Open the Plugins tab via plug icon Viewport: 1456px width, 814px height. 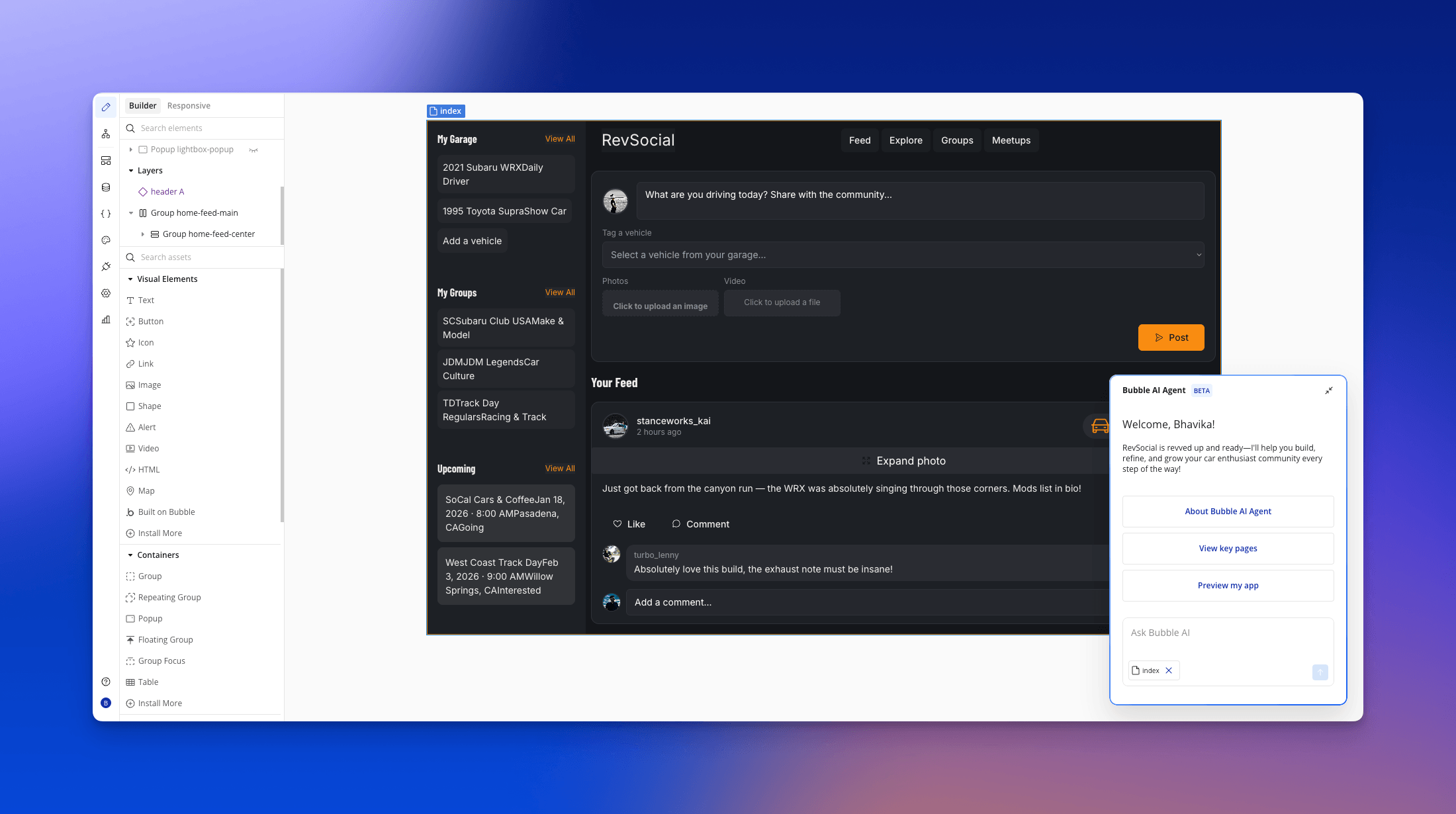point(106,266)
